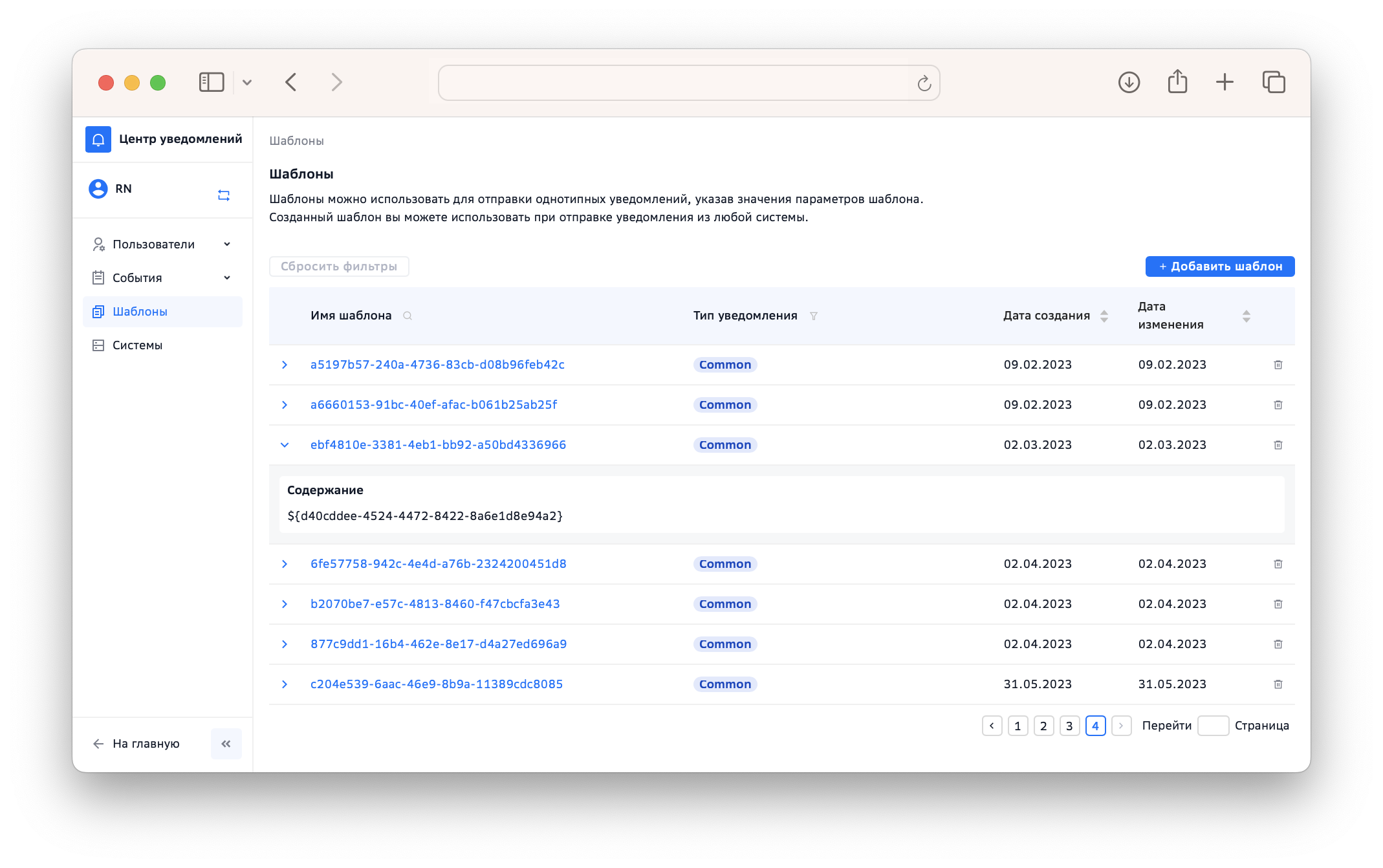Image resolution: width=1383 pixels, height=868 pixels.
Task: Expand row 6fe57758-942c-4e4d-a76b-2324200451d8
Action: (285, 564)
